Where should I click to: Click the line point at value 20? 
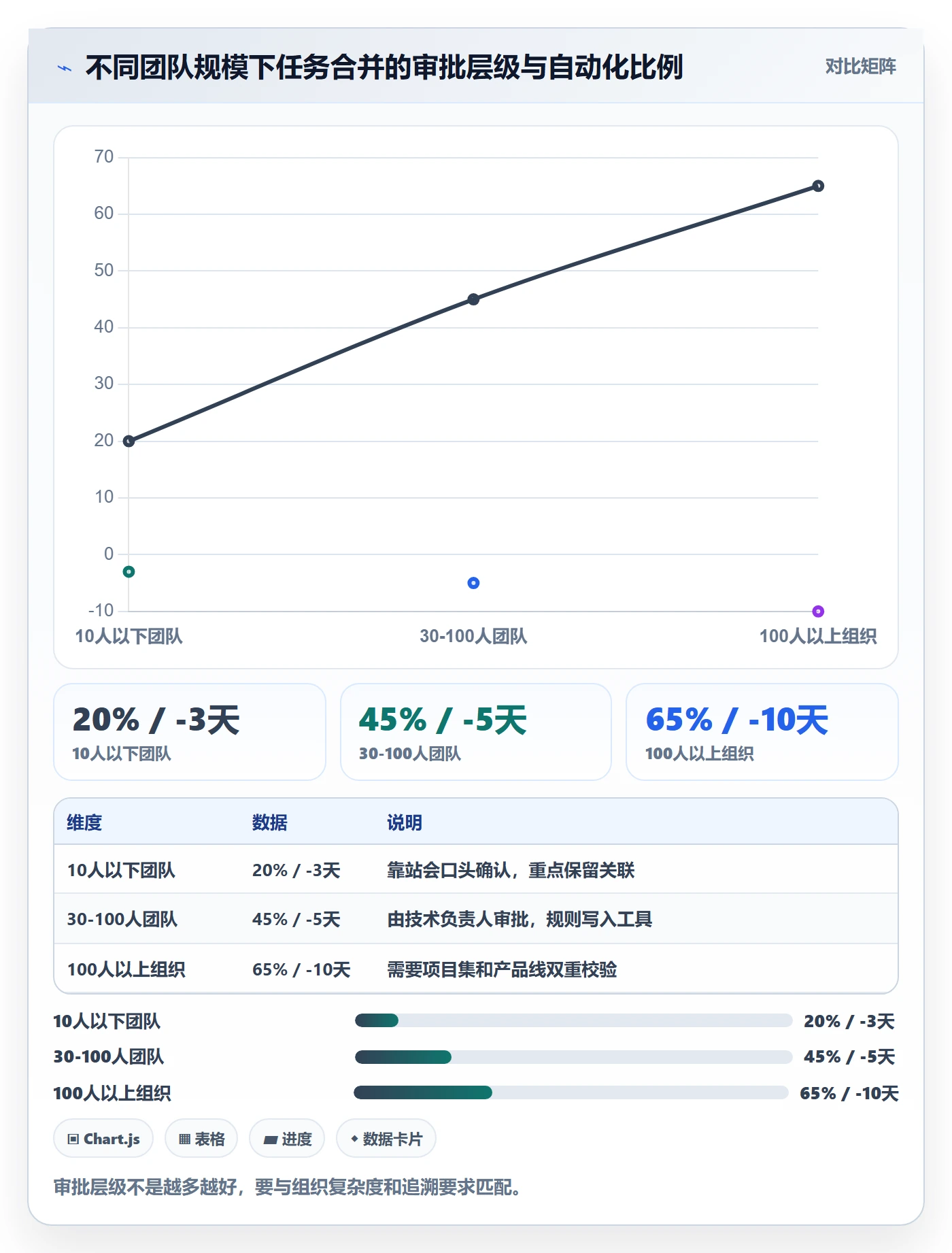pos(129,441)
